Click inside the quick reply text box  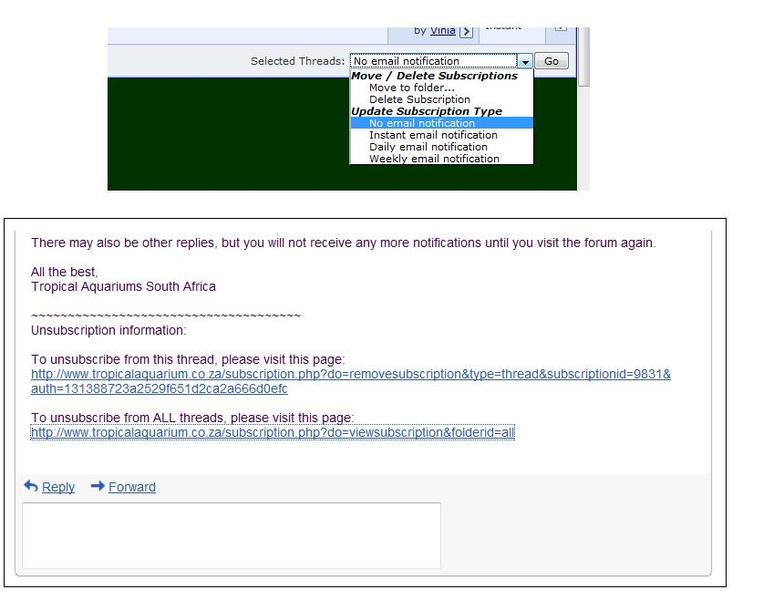(x=232, y=535)
